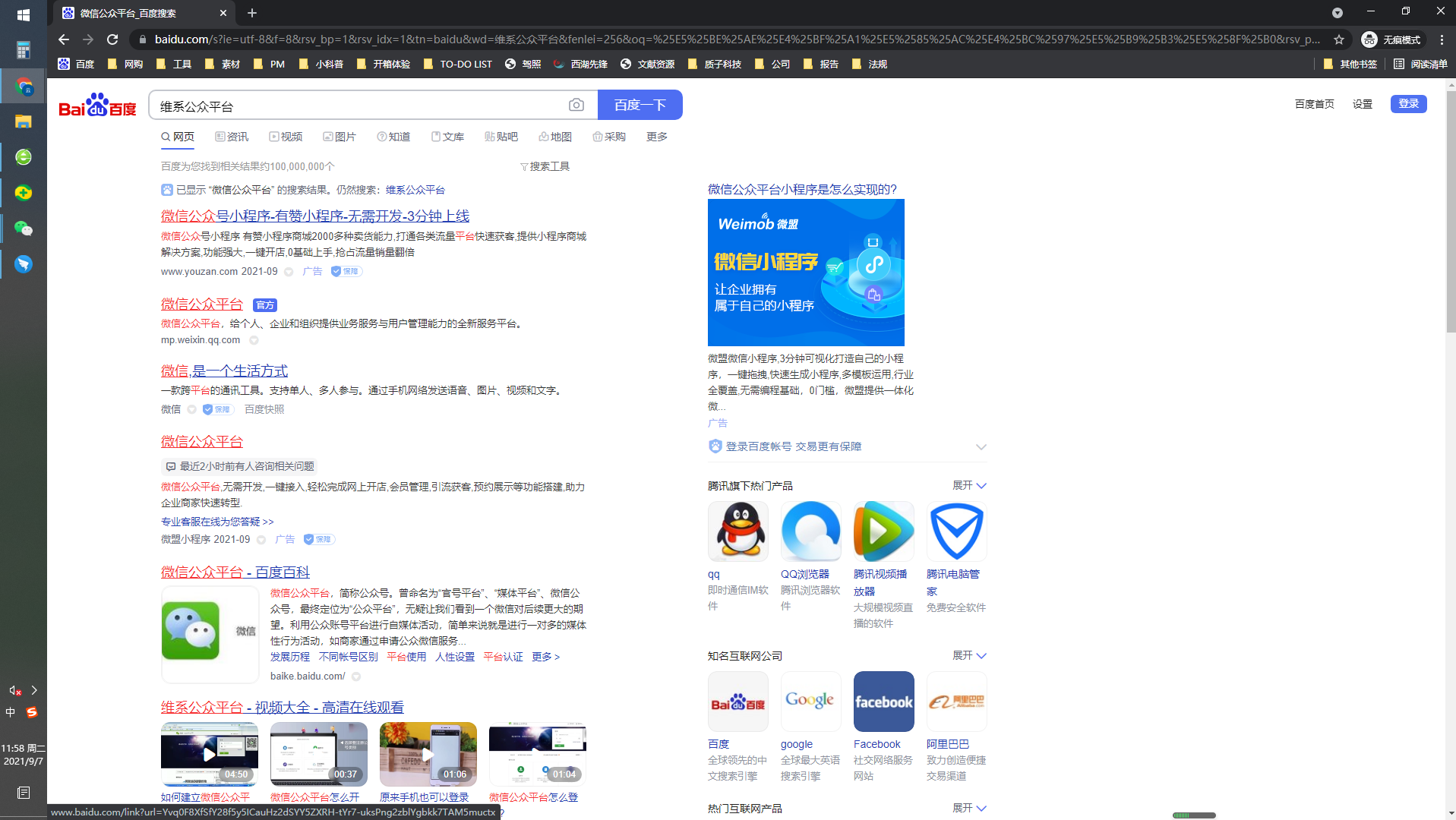The width and height of the screenshot is (1456, 820).
Task: Click the 无痕模式 incognito indicator
Action: pos(1391,39)
